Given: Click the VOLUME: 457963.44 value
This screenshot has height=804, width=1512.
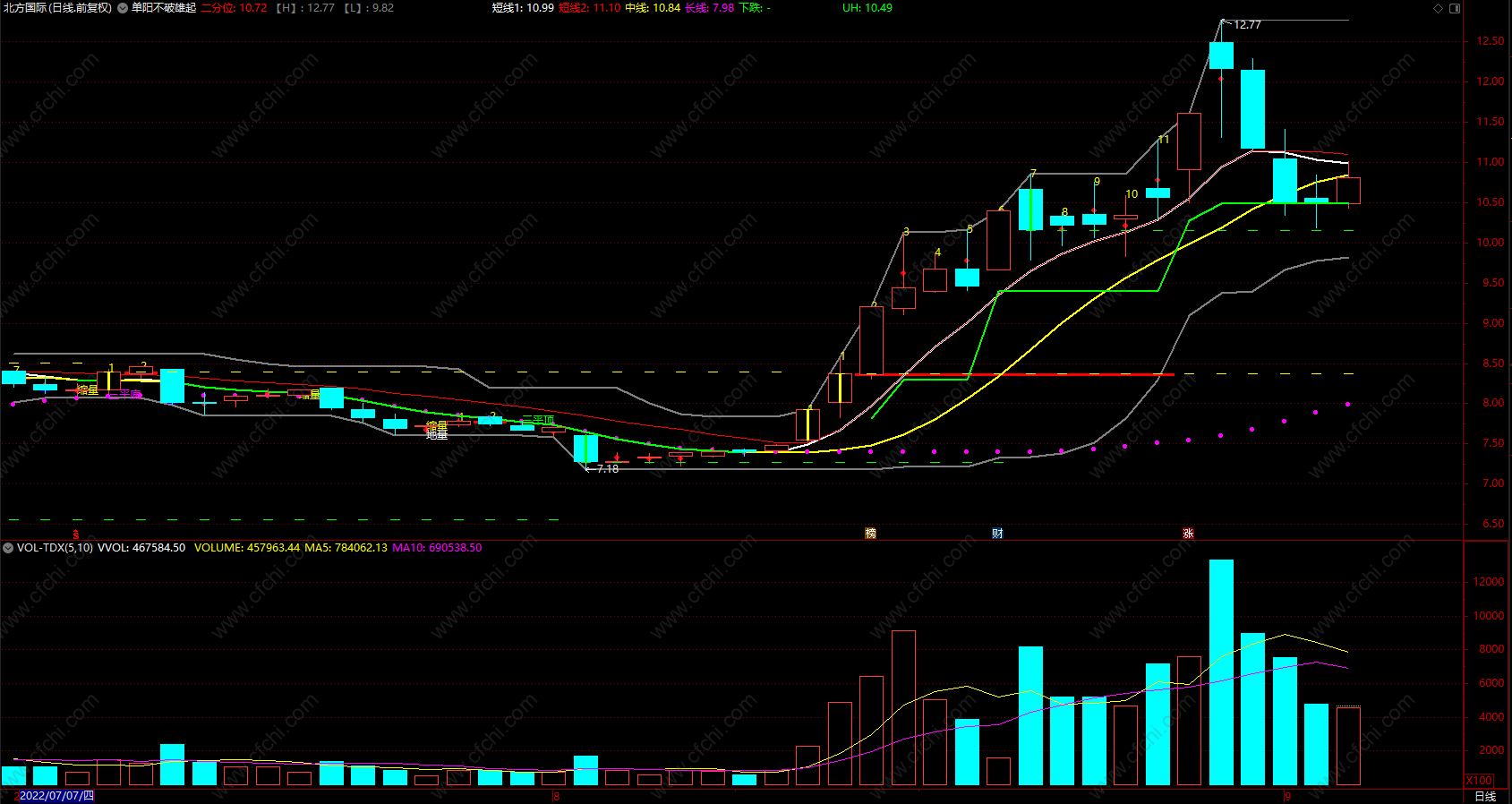Looking at the screenshot, I should point(247,548).
